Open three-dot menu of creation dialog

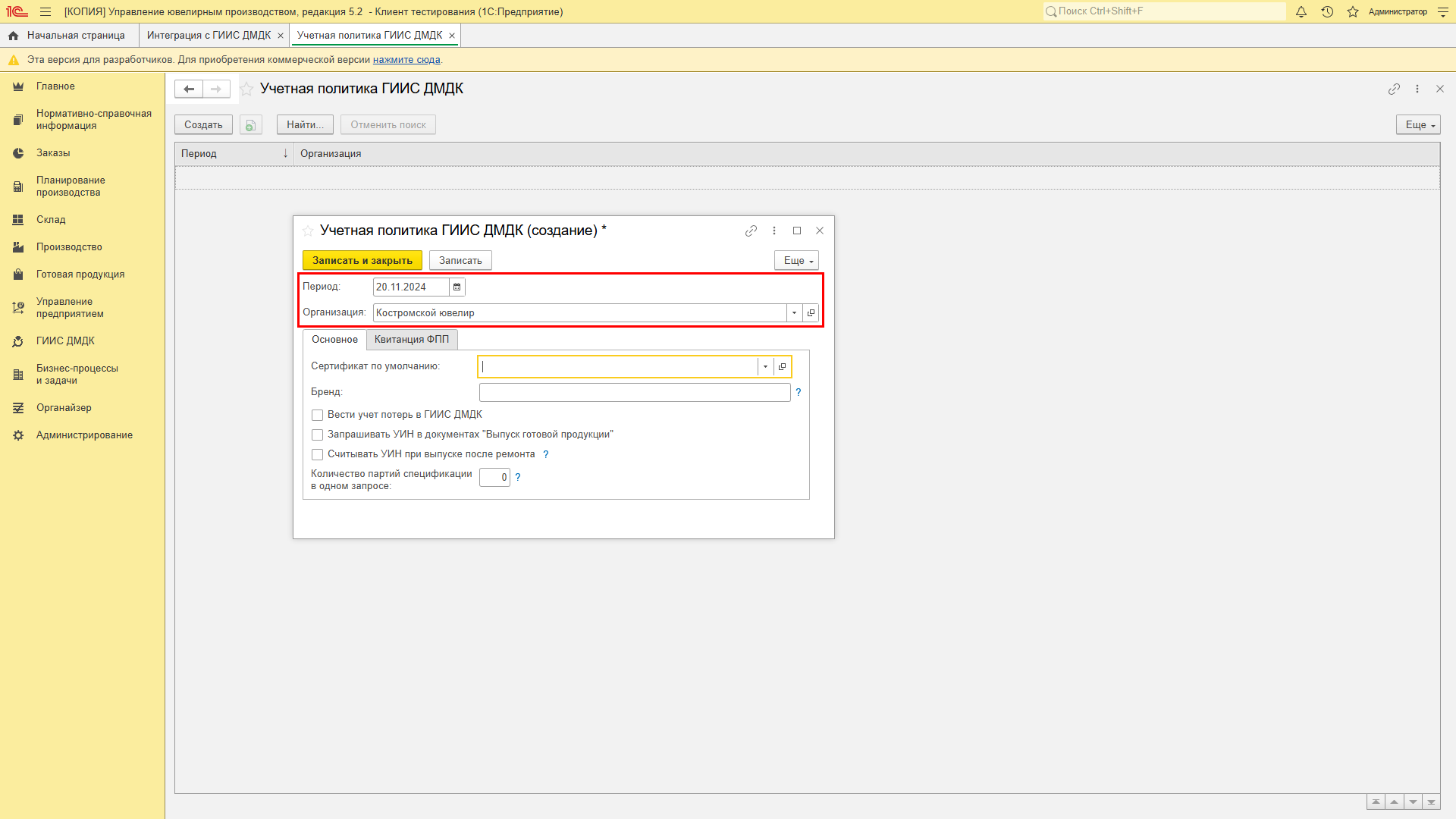[774, 231]
